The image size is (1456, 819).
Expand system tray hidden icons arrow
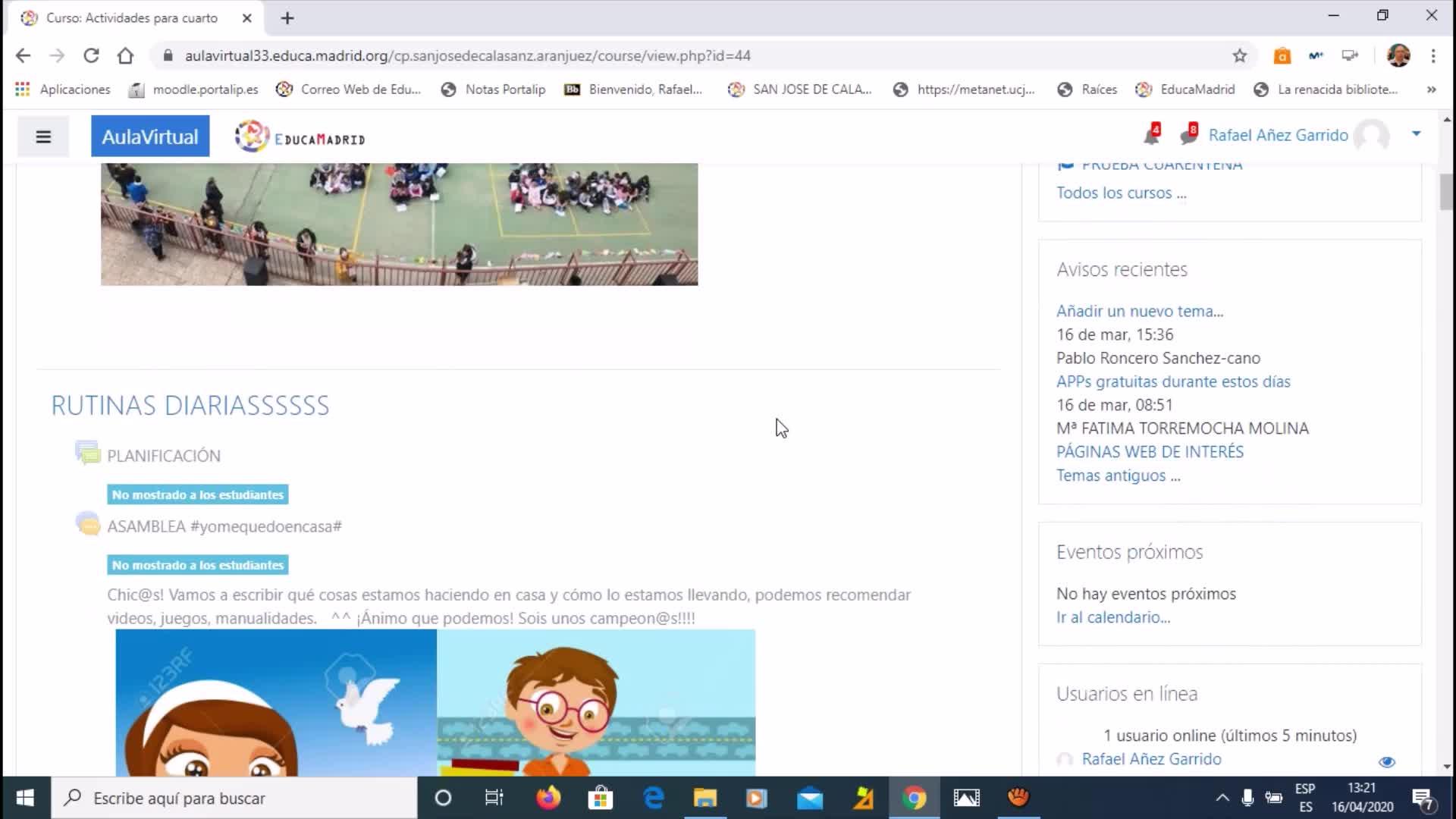[1222, 798]
